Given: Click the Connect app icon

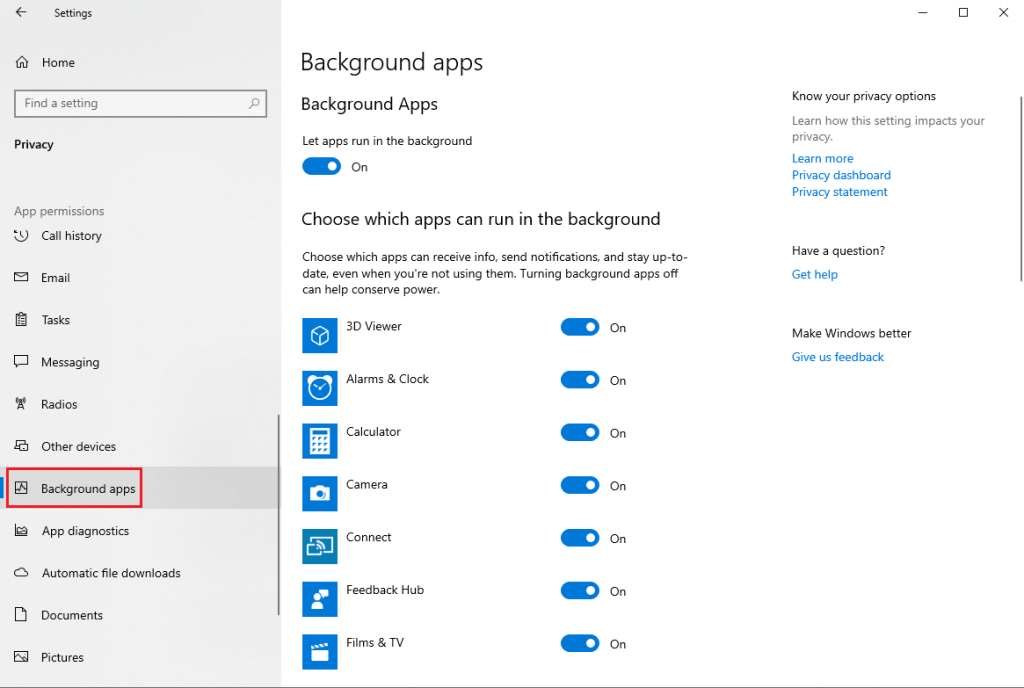Looking at the screenshot, I should click(x=319, y=546).
